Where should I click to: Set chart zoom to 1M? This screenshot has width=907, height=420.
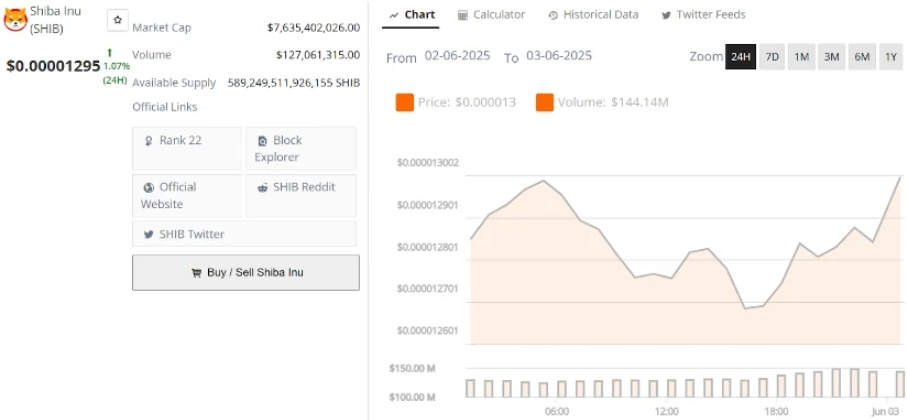[x=801, y=57]
